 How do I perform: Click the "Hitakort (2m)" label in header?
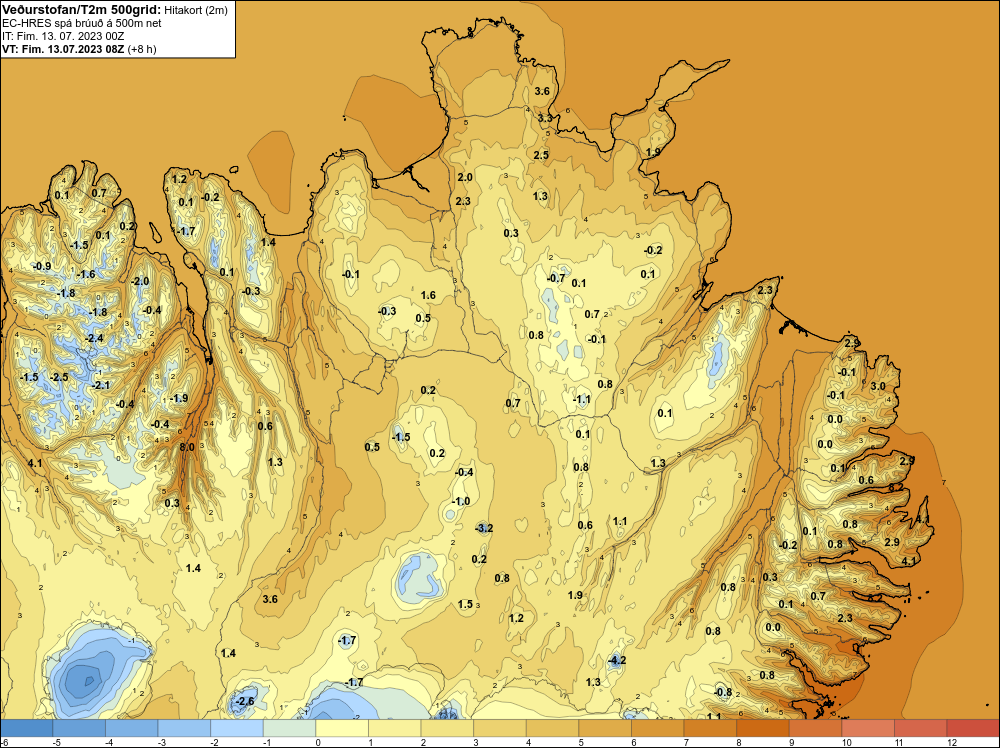pos(196,10)
